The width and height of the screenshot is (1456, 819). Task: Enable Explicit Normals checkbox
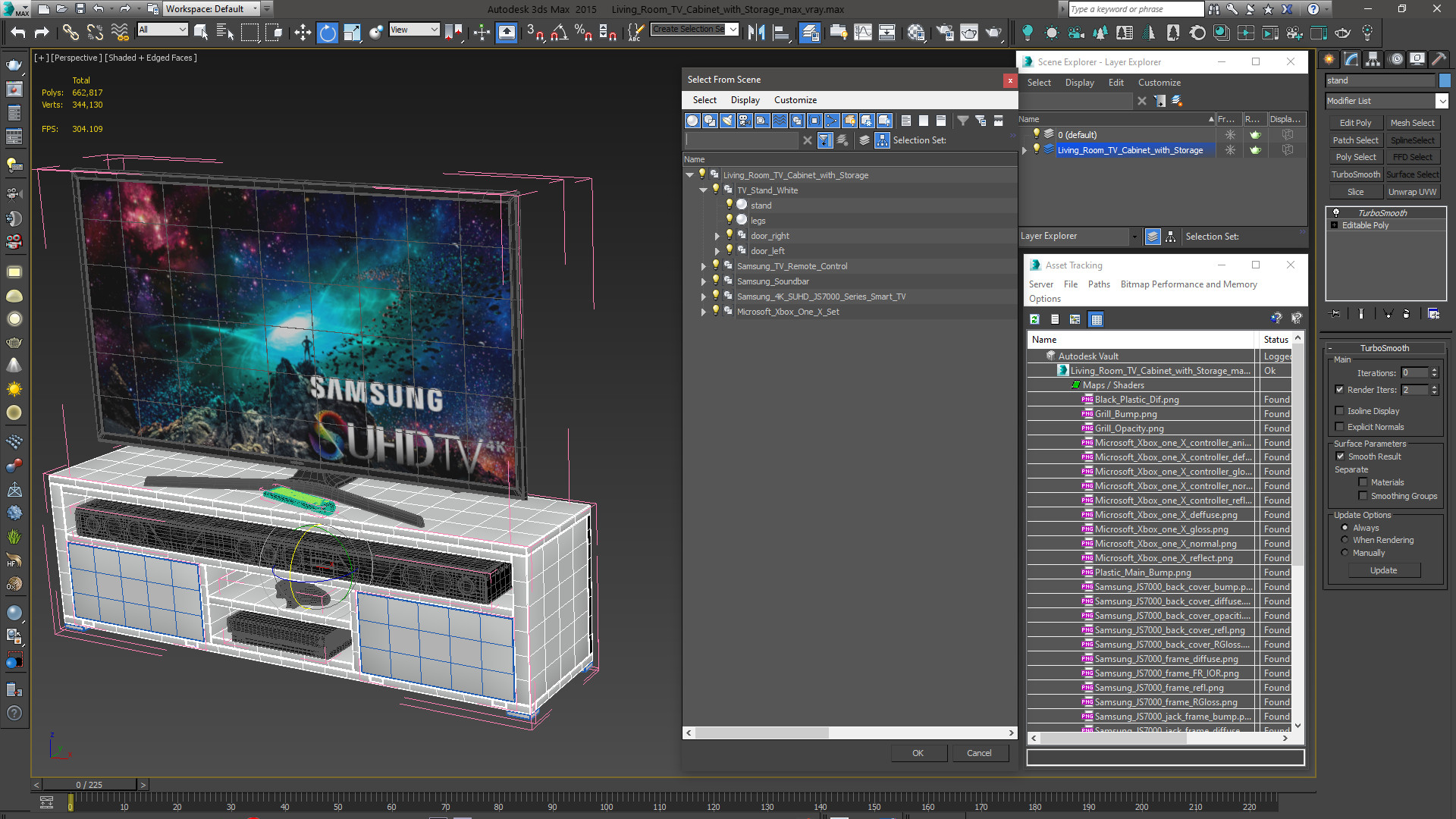pos(1339,427)
